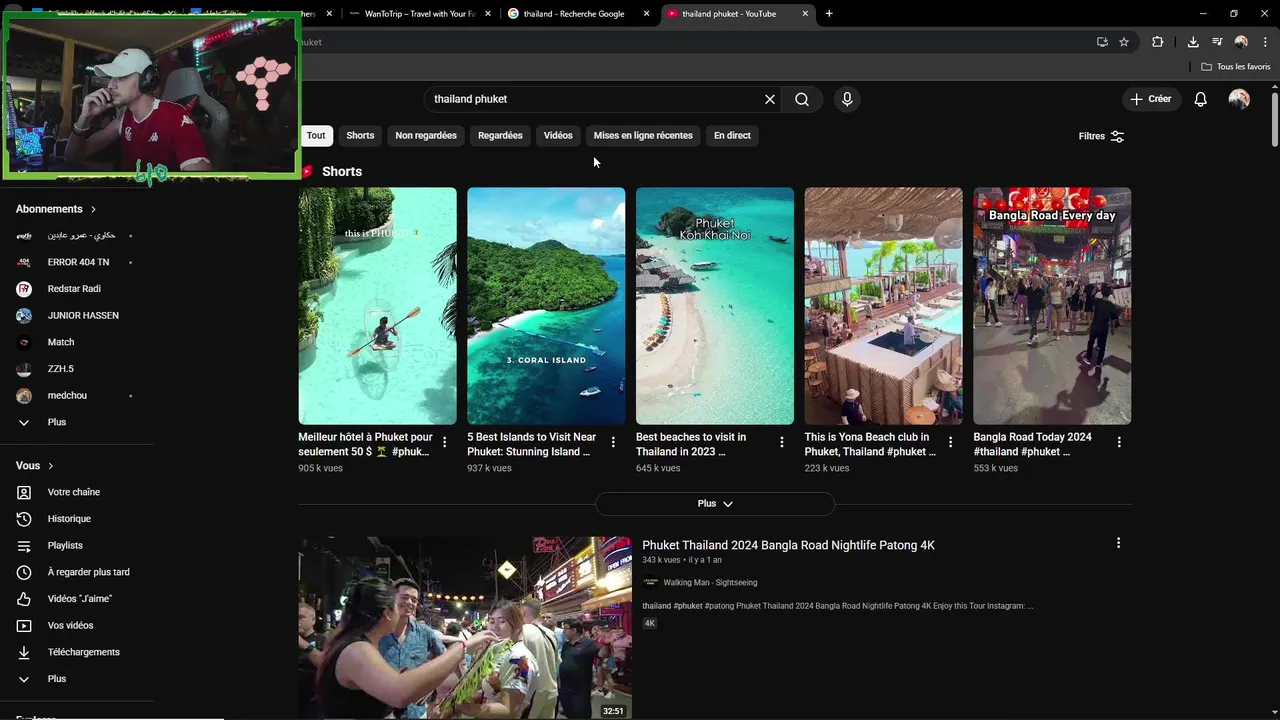Select Vidéos filter chip
The image size is (1280, 720).
558,135
